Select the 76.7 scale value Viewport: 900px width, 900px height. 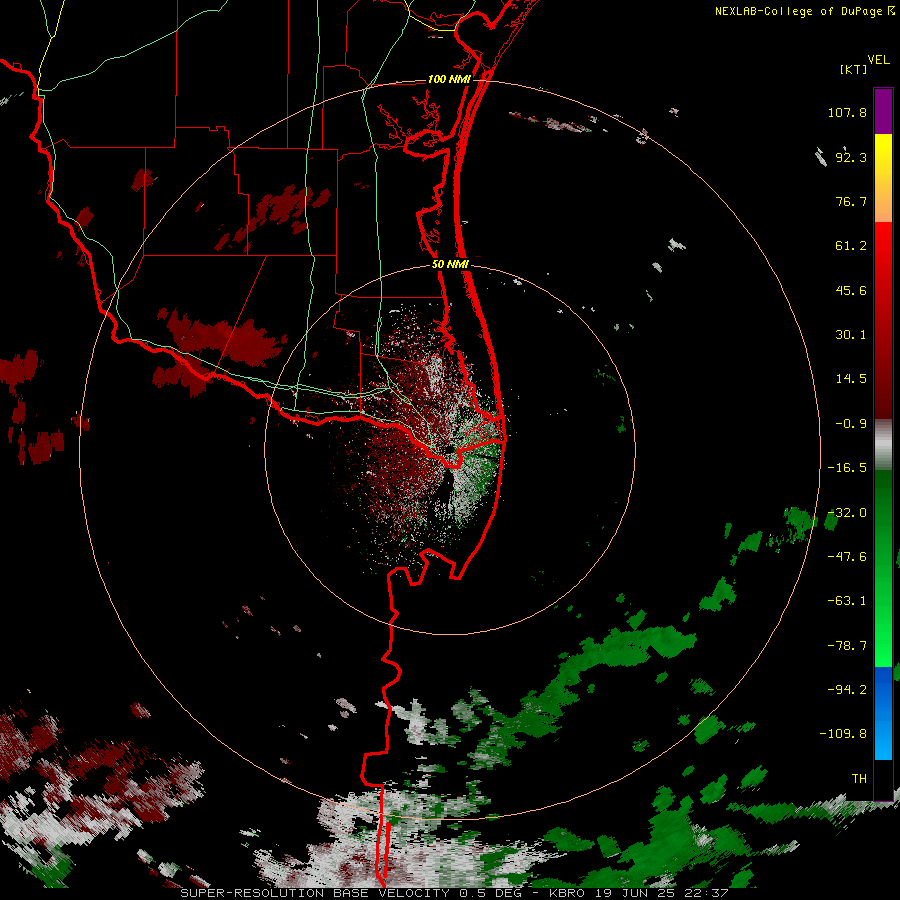coord(851,201)
